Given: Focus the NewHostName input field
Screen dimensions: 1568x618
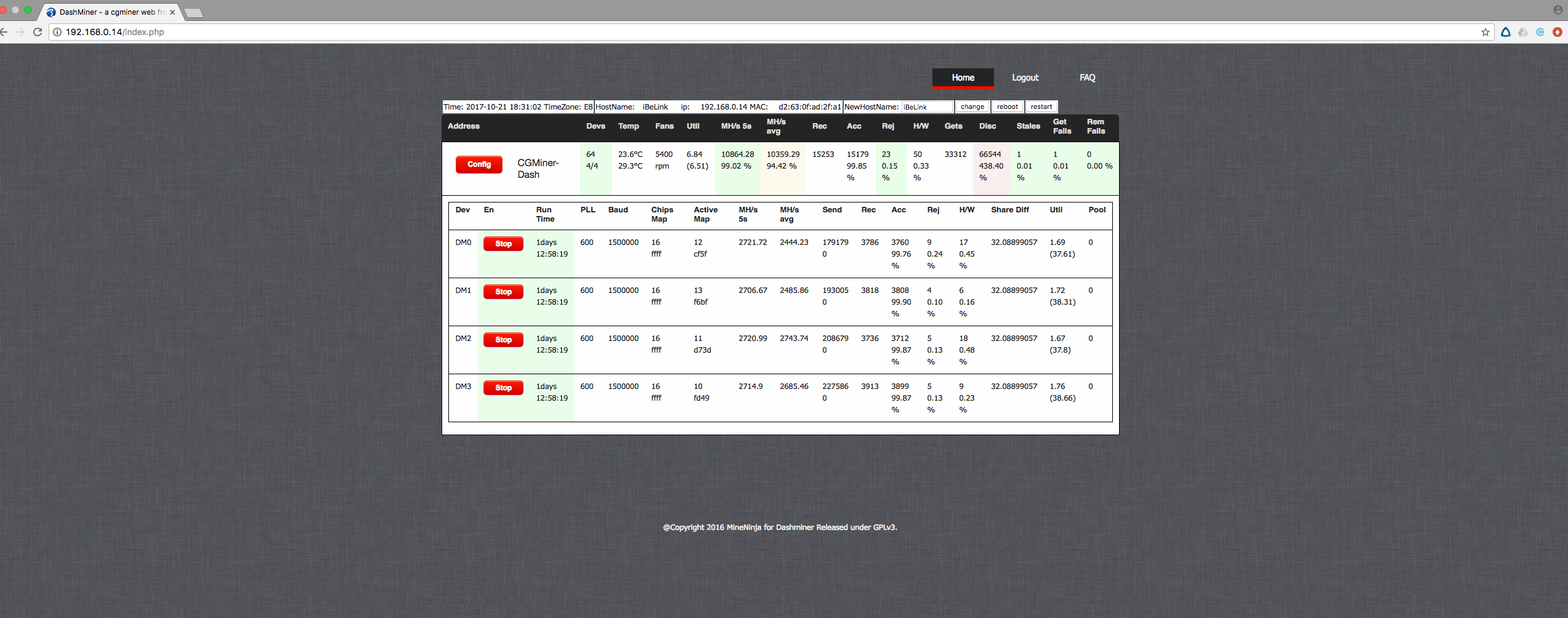Looking at the screenshot, I should (x=927, y=107).
